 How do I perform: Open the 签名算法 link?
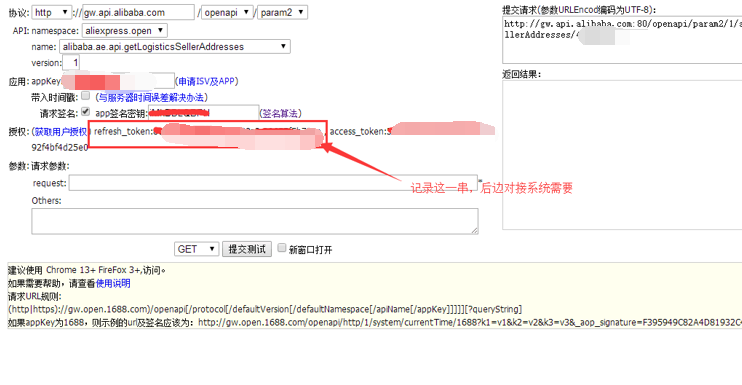tap(280, 114)
